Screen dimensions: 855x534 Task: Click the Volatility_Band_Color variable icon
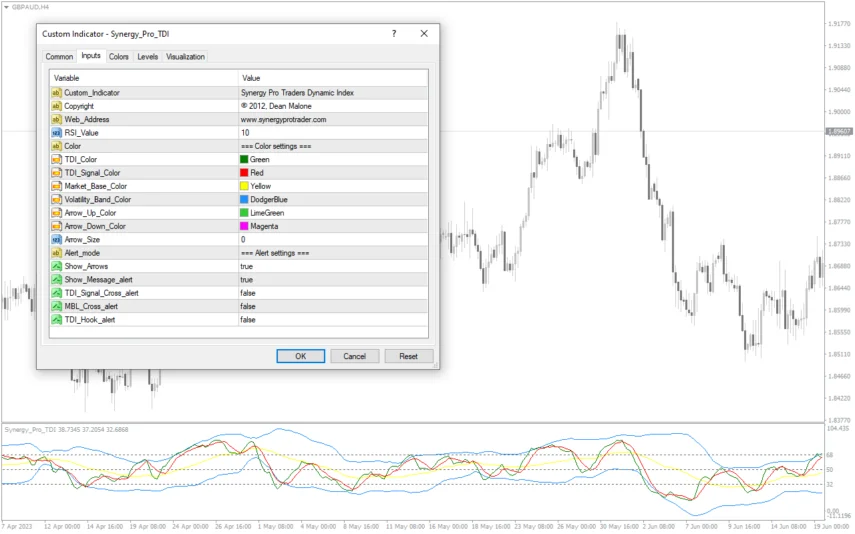[x=57, y=199]
